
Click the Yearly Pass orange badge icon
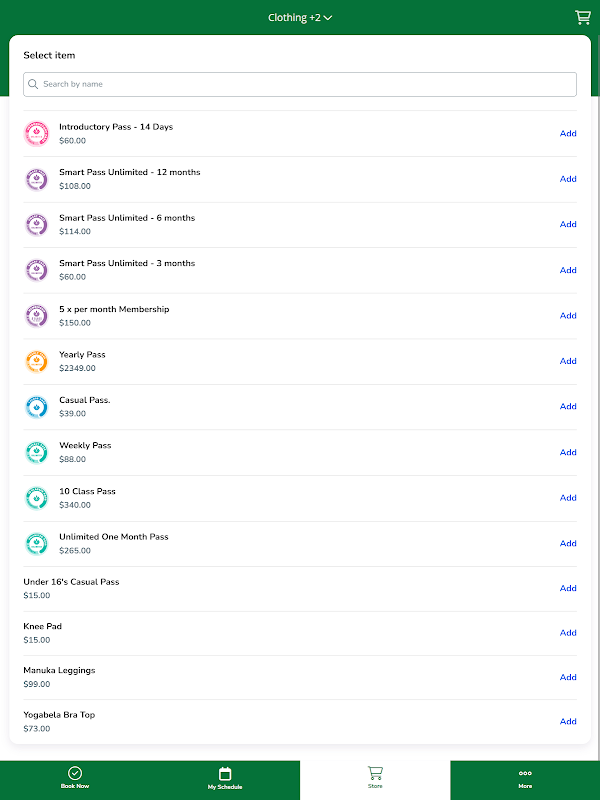tap(36, 361)
